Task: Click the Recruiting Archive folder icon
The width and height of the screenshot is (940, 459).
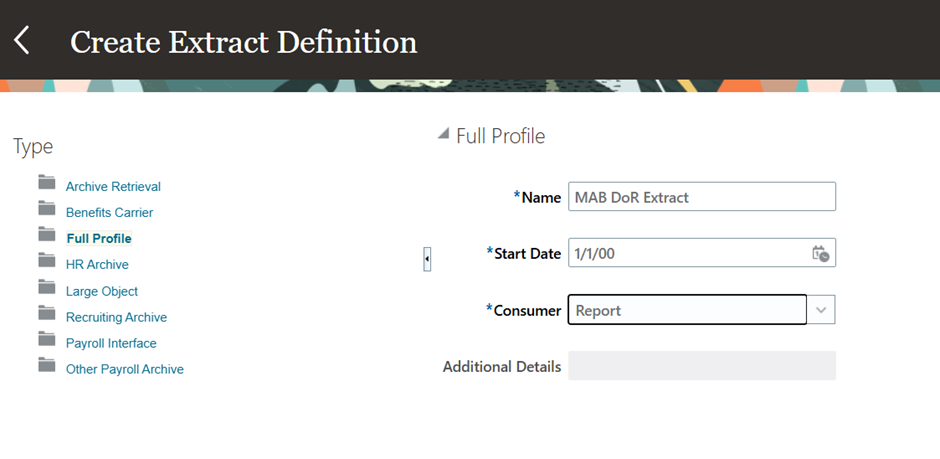Action: [47, 313]
